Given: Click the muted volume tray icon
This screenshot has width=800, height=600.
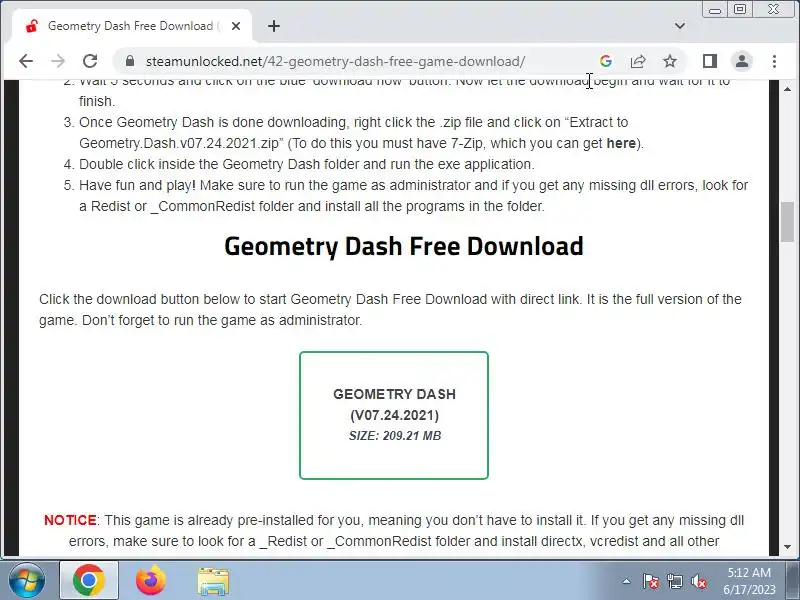Looking at the screenshot, I should 698,581.
